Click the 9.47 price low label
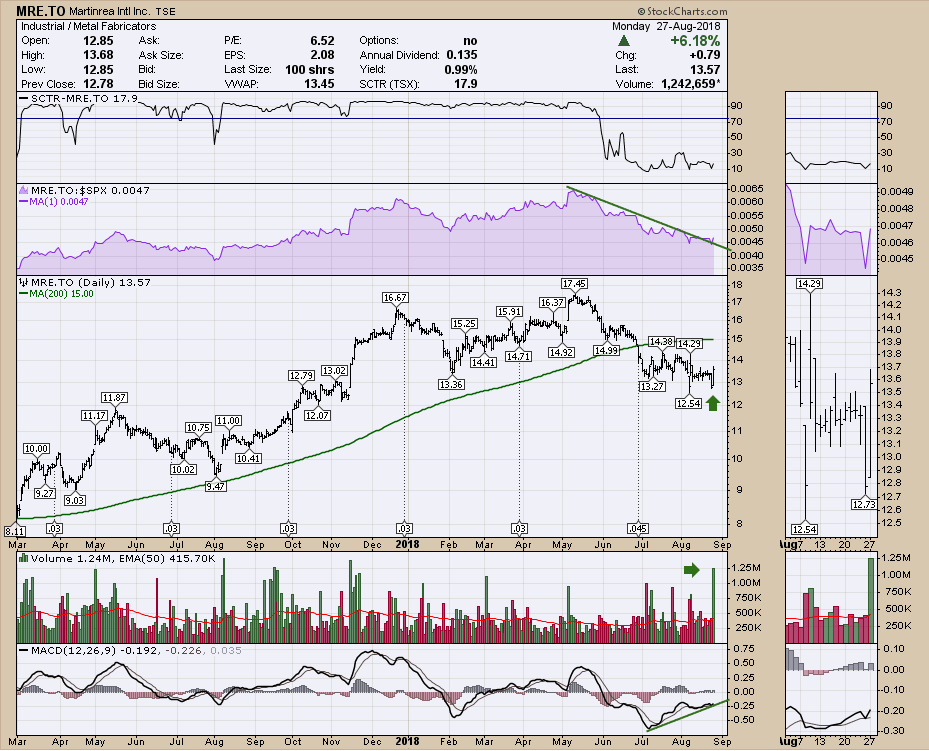 click(x=215, y=486)
